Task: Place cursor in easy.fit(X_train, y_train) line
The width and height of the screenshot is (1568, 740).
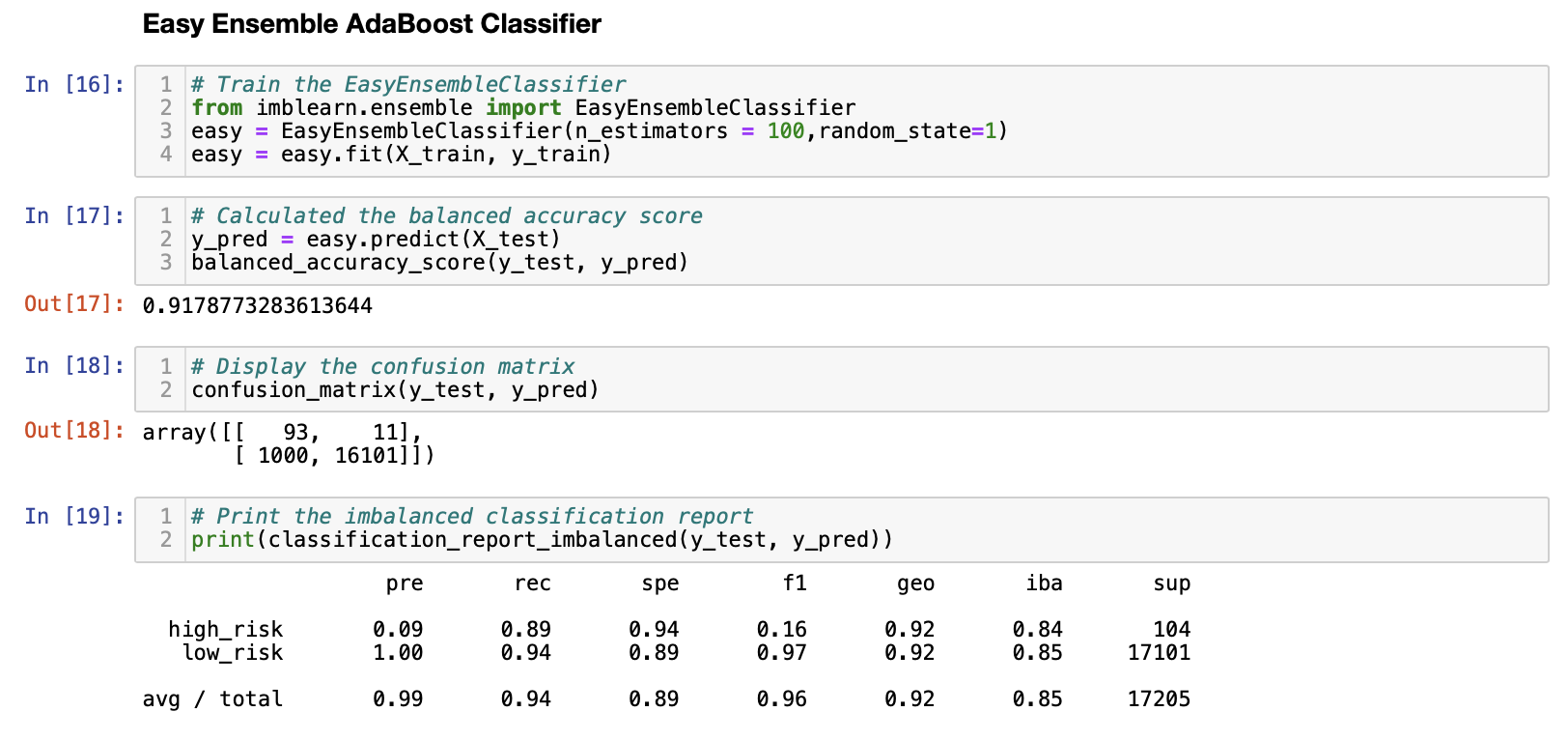Action: 402,154
